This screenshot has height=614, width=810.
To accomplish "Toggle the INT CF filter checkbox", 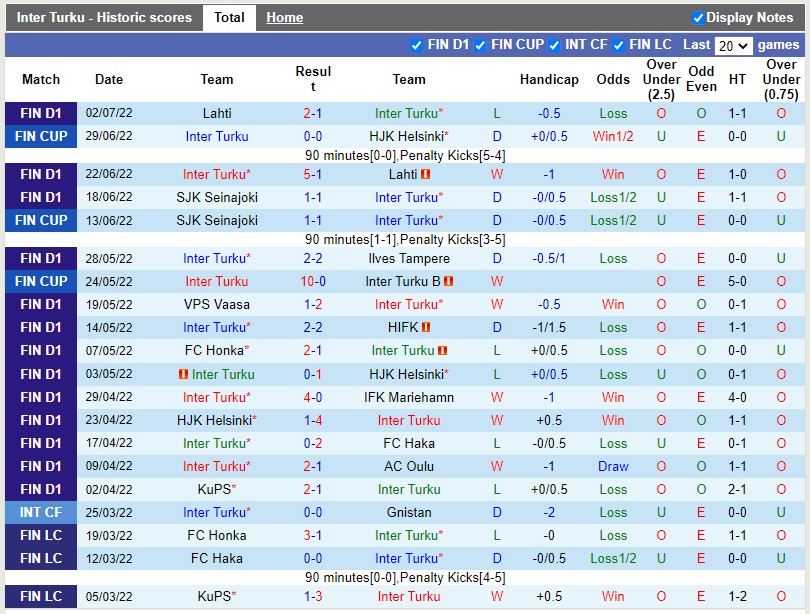I will click(x=554, y=45).
